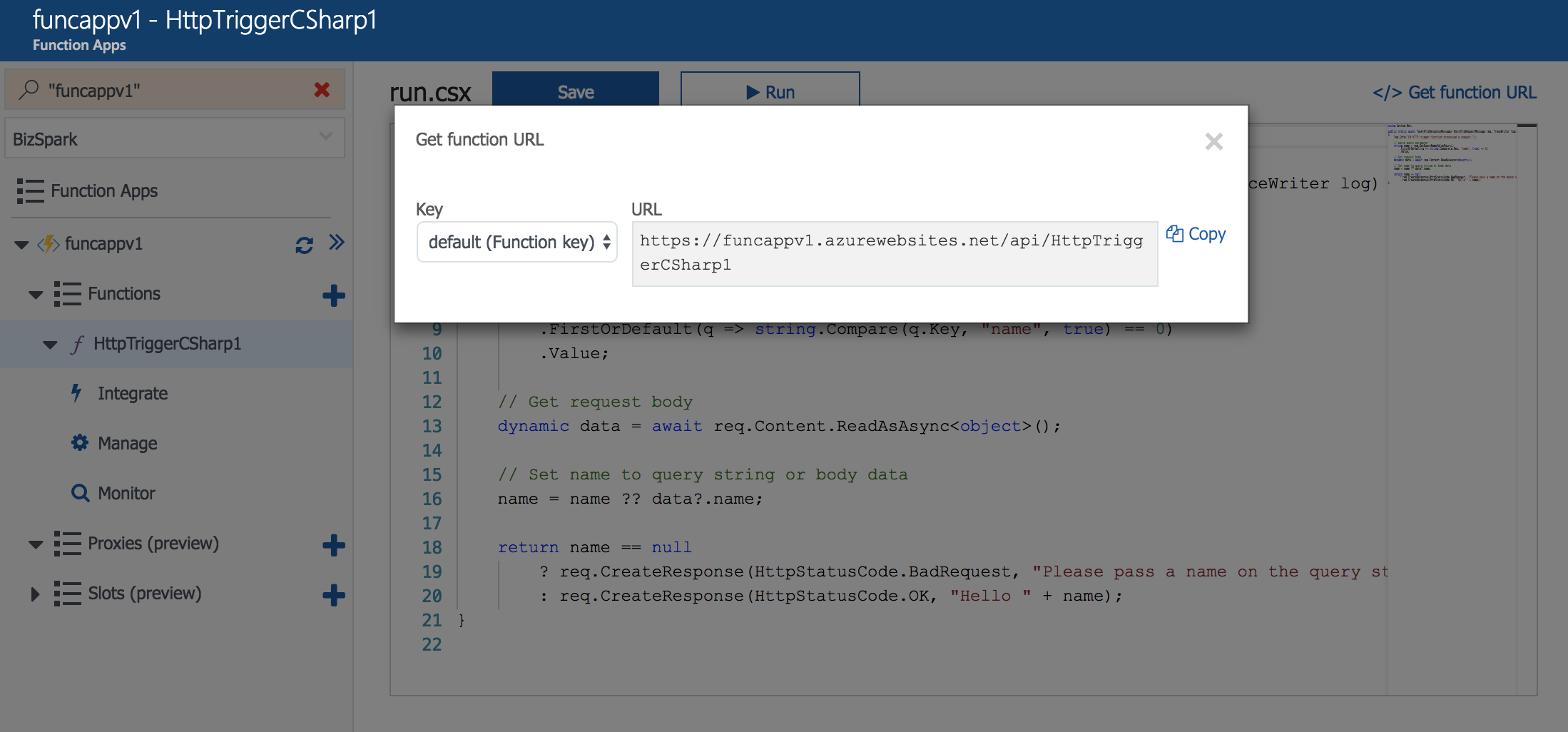Image resolution: width=1568 pixels, height=732 pixels.
Task: Click the "return name == null" line
Action: click(594, 547)
